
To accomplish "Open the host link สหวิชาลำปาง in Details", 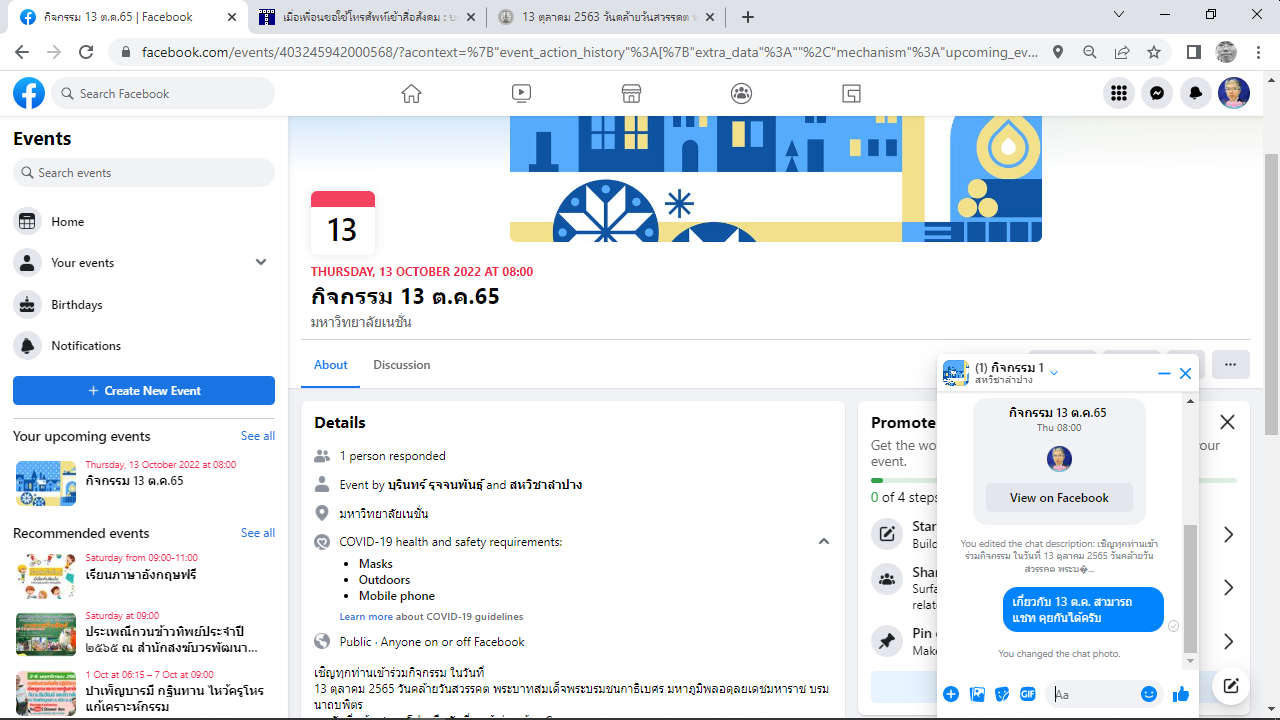I will click(x=546, y=485).
